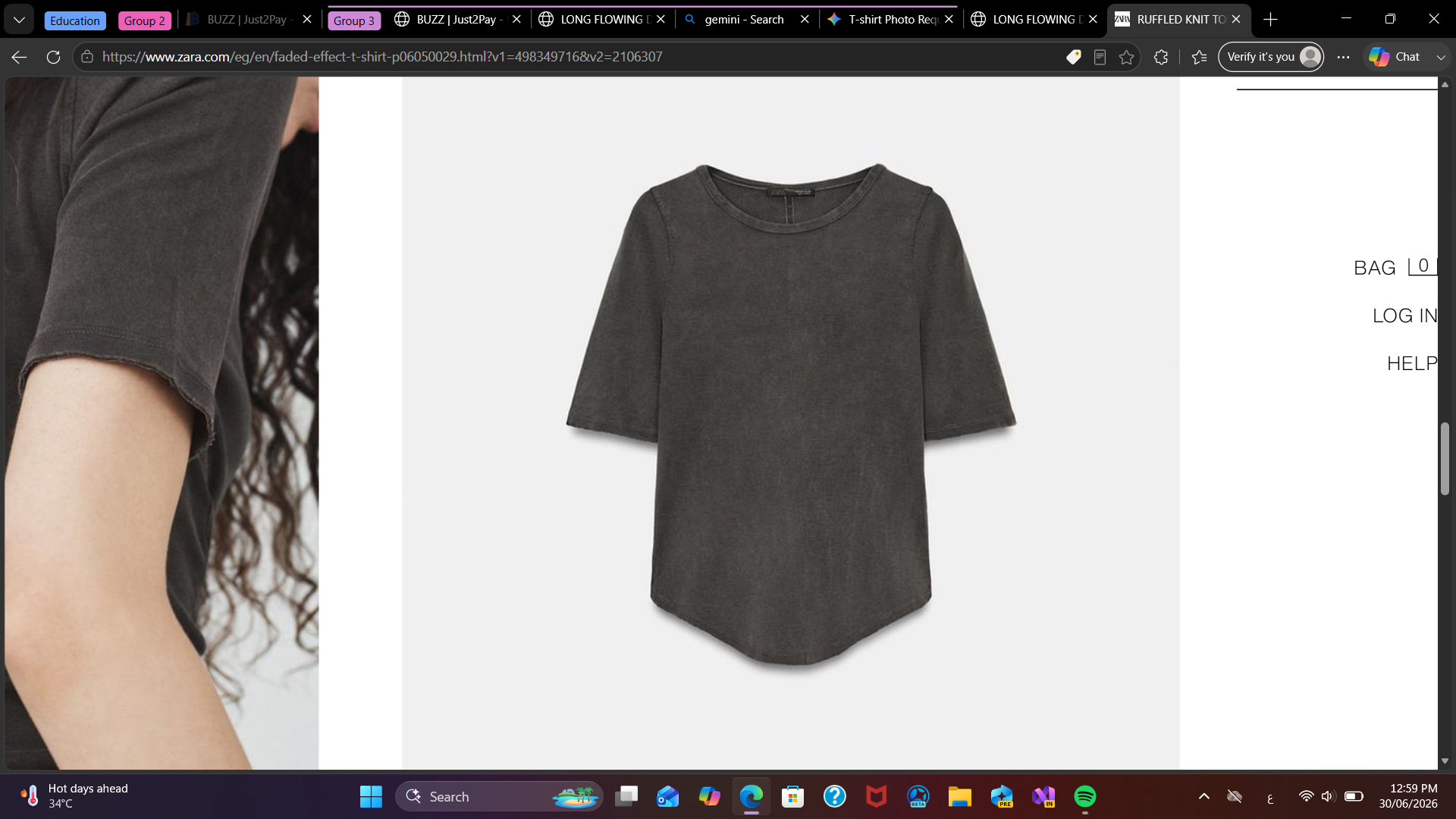This screenshot has width=1456, height=819.
Task: Open a new tab with plus button
Action: tap(1271, 20)
